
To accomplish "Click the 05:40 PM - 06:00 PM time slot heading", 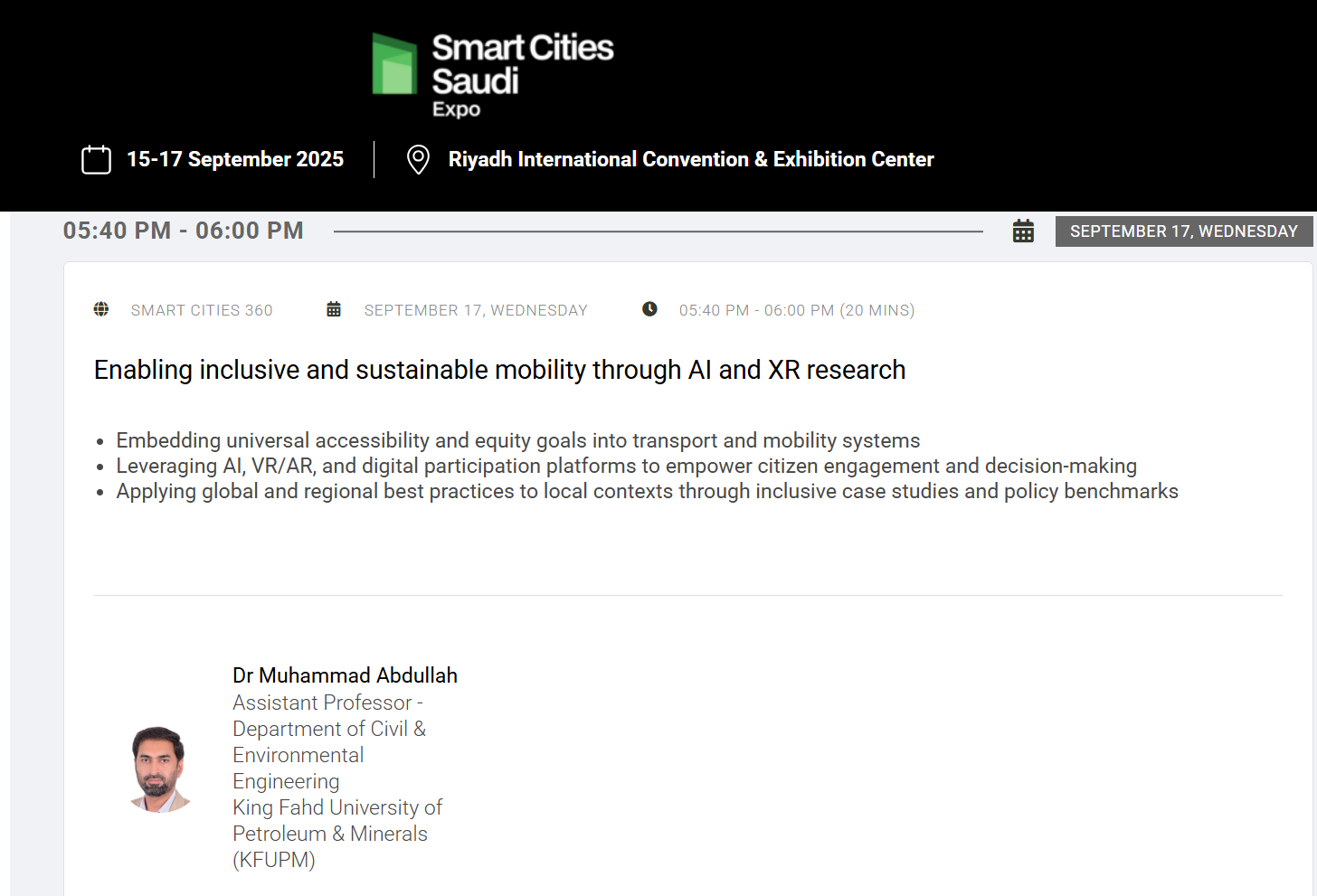I will click(x=184, y=231).
